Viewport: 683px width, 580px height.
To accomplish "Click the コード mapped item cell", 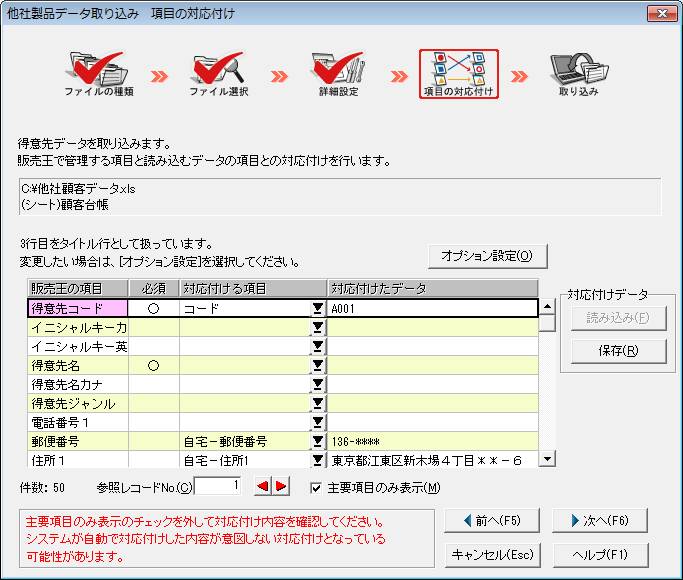I will click(246, 308).
